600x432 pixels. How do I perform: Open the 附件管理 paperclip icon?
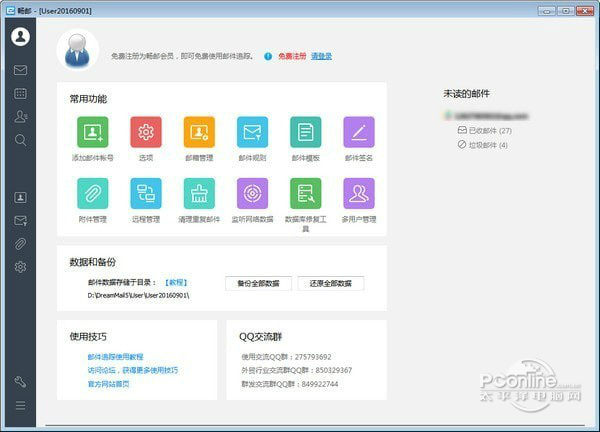pyautogui.click(x=93, y=193)
